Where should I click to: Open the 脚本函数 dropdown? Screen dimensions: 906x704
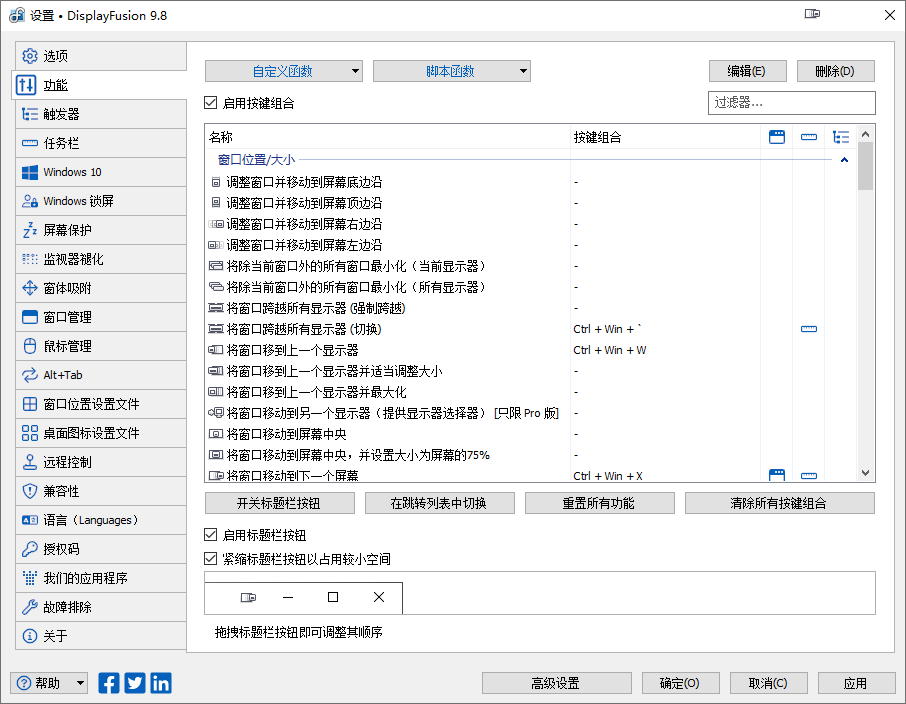(452, 71)
